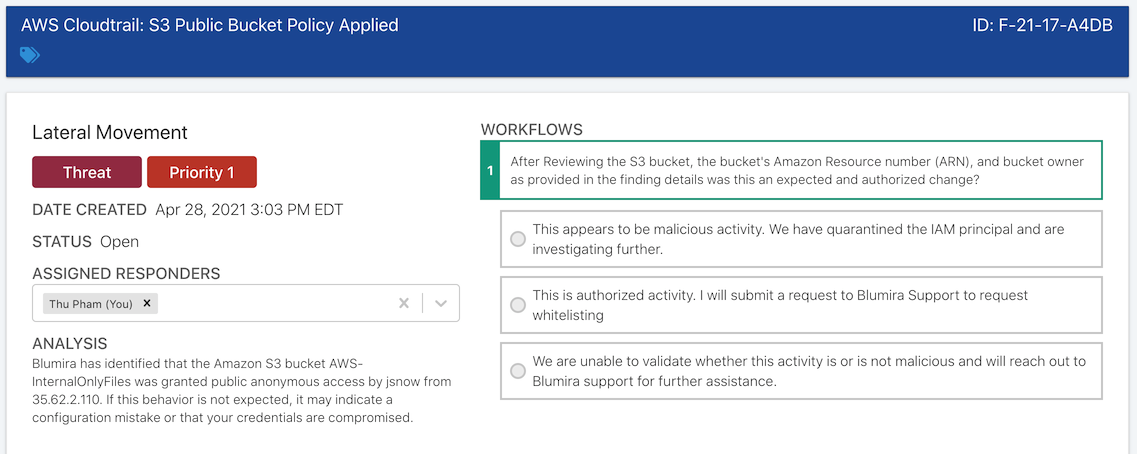Click the WORKFLOWS section heading

pos(532,130)
